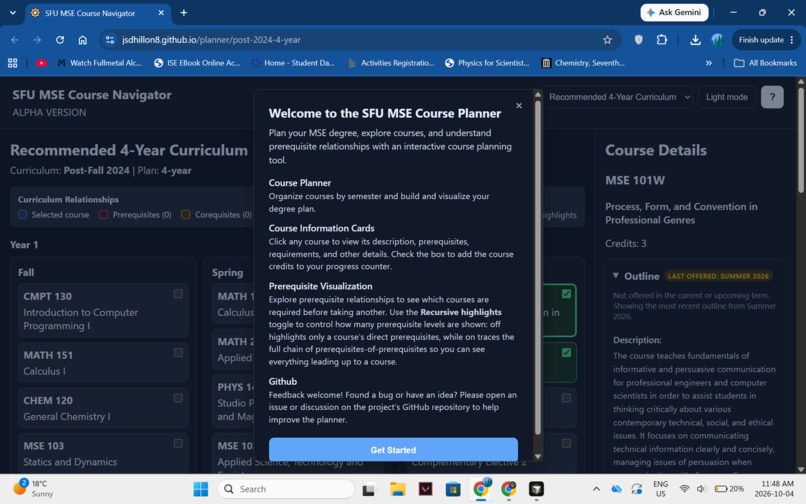Click the Get Started button
The image size is (806, 504).
coord(393,449)
